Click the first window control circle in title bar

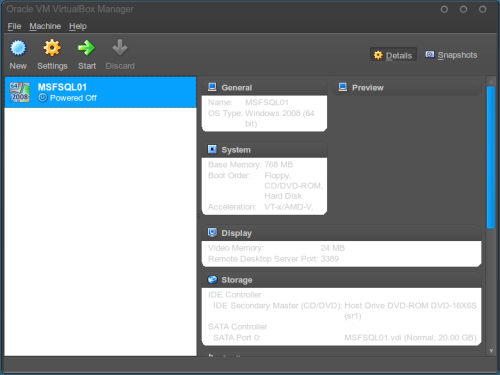(x=444, y=9)
